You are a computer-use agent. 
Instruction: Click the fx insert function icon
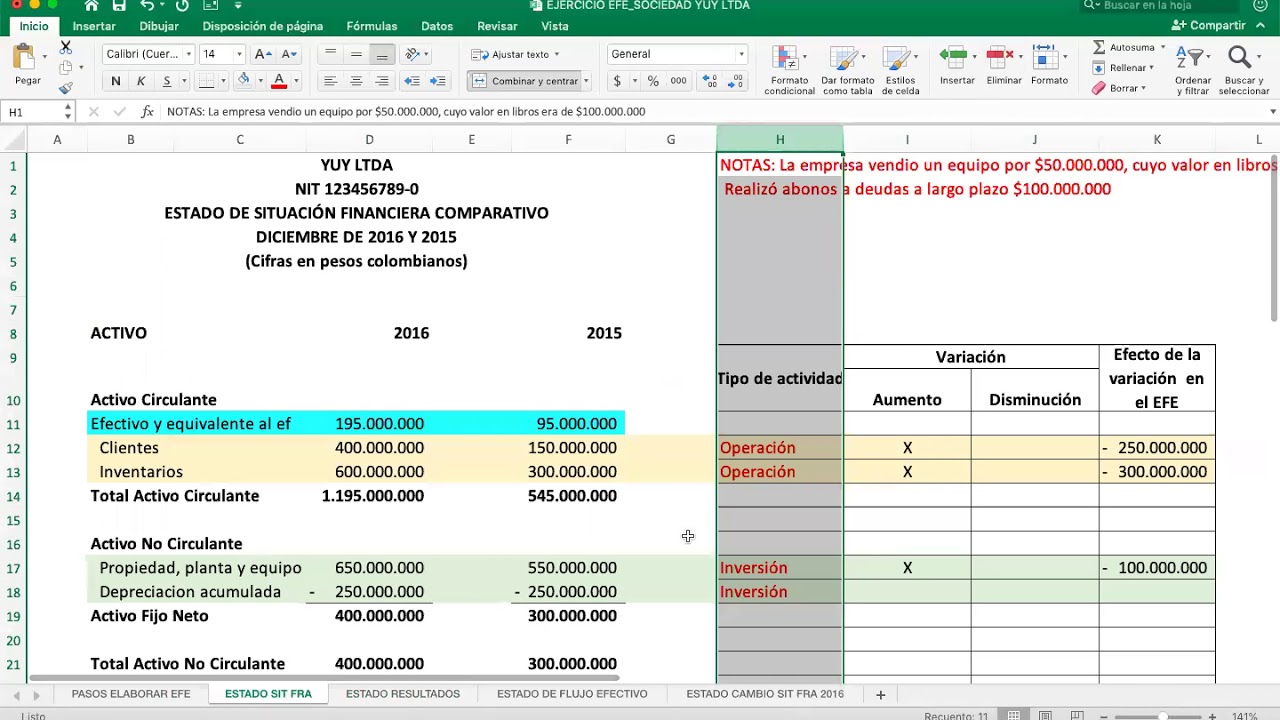click(147, 112)
